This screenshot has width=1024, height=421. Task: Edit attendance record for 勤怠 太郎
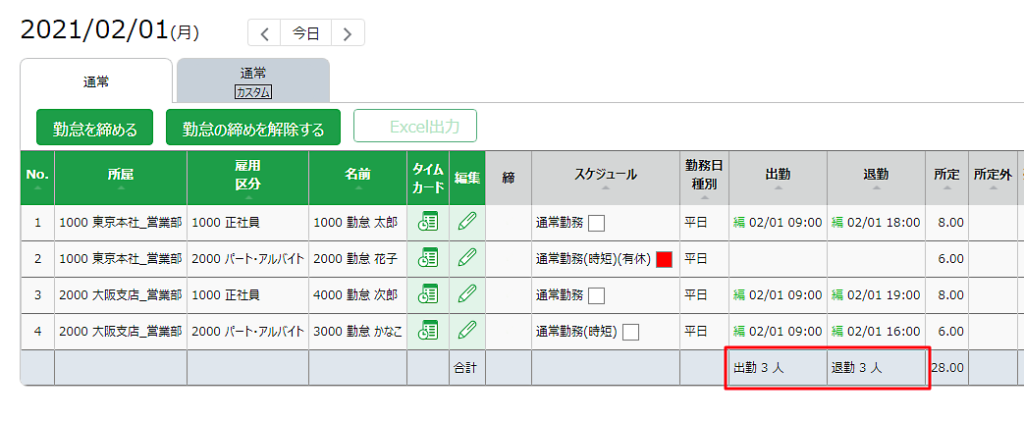click(x=467, y=222)
